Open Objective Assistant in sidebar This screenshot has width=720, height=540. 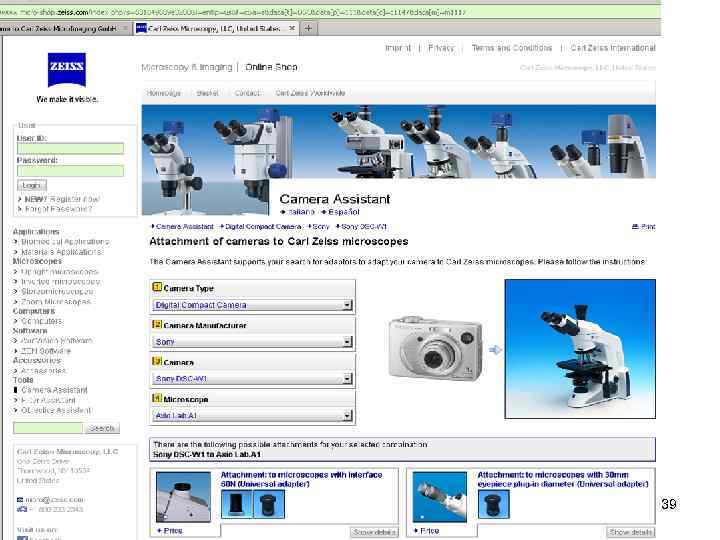[x=56, y=410]
